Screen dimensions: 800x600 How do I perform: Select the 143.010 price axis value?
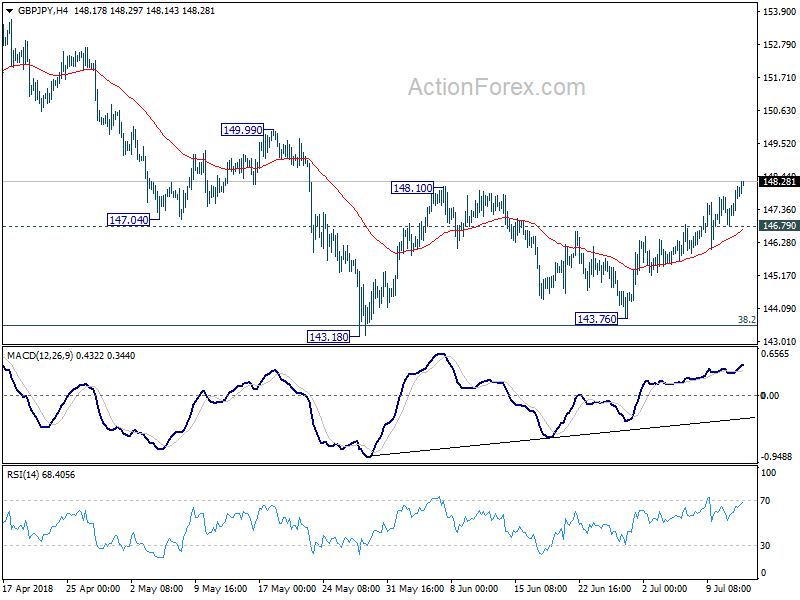point(779,341)
